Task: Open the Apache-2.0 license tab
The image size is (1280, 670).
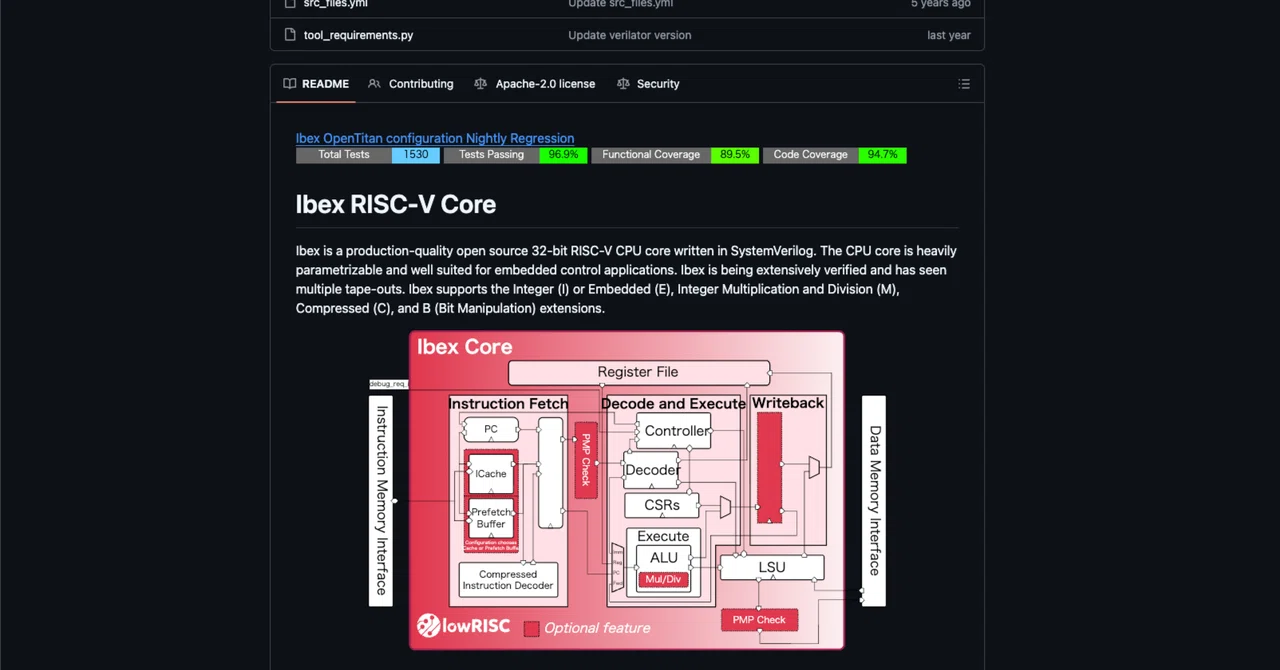Action: tap(534, 84)
